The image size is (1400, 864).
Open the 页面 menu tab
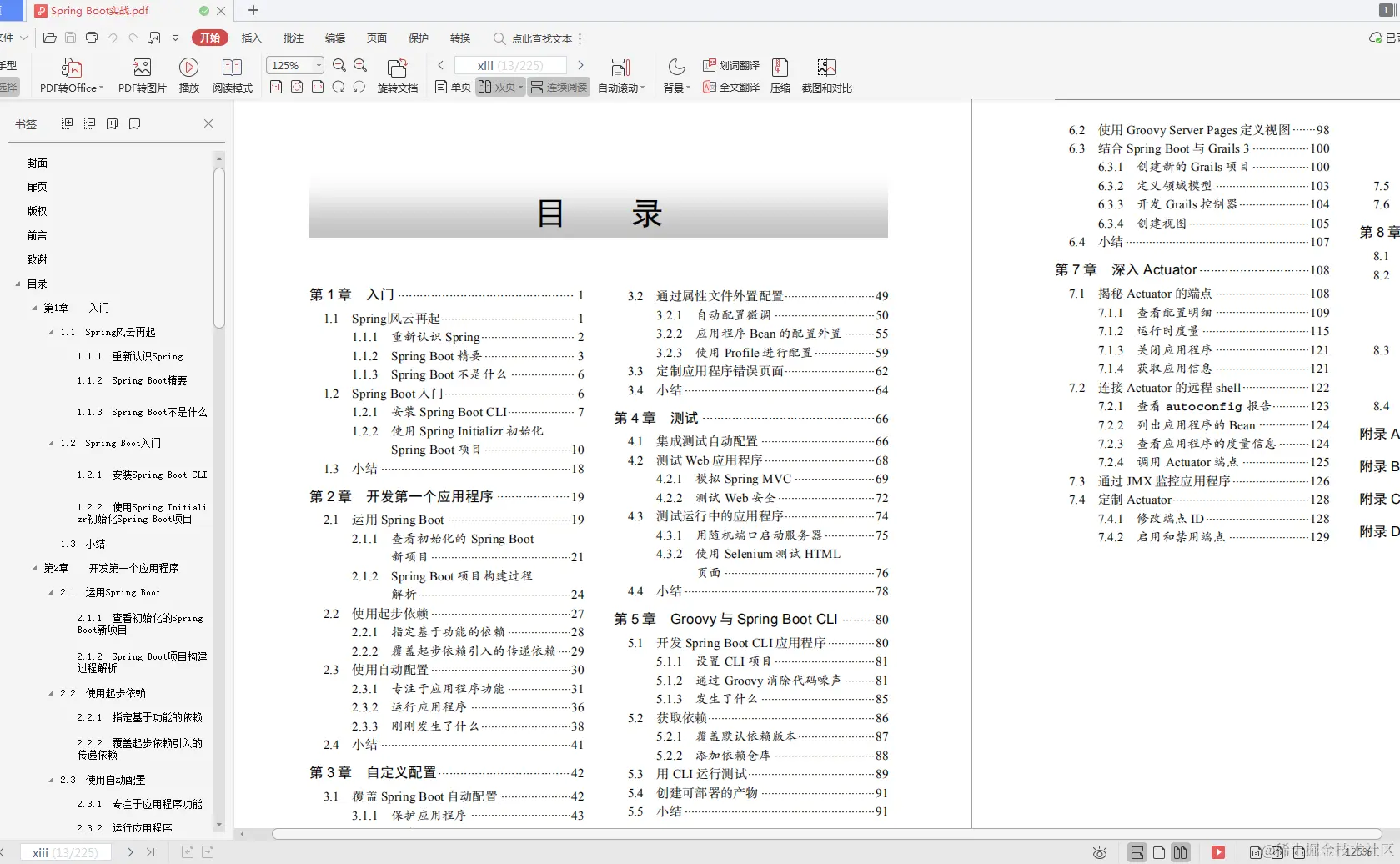pos(377,38)
